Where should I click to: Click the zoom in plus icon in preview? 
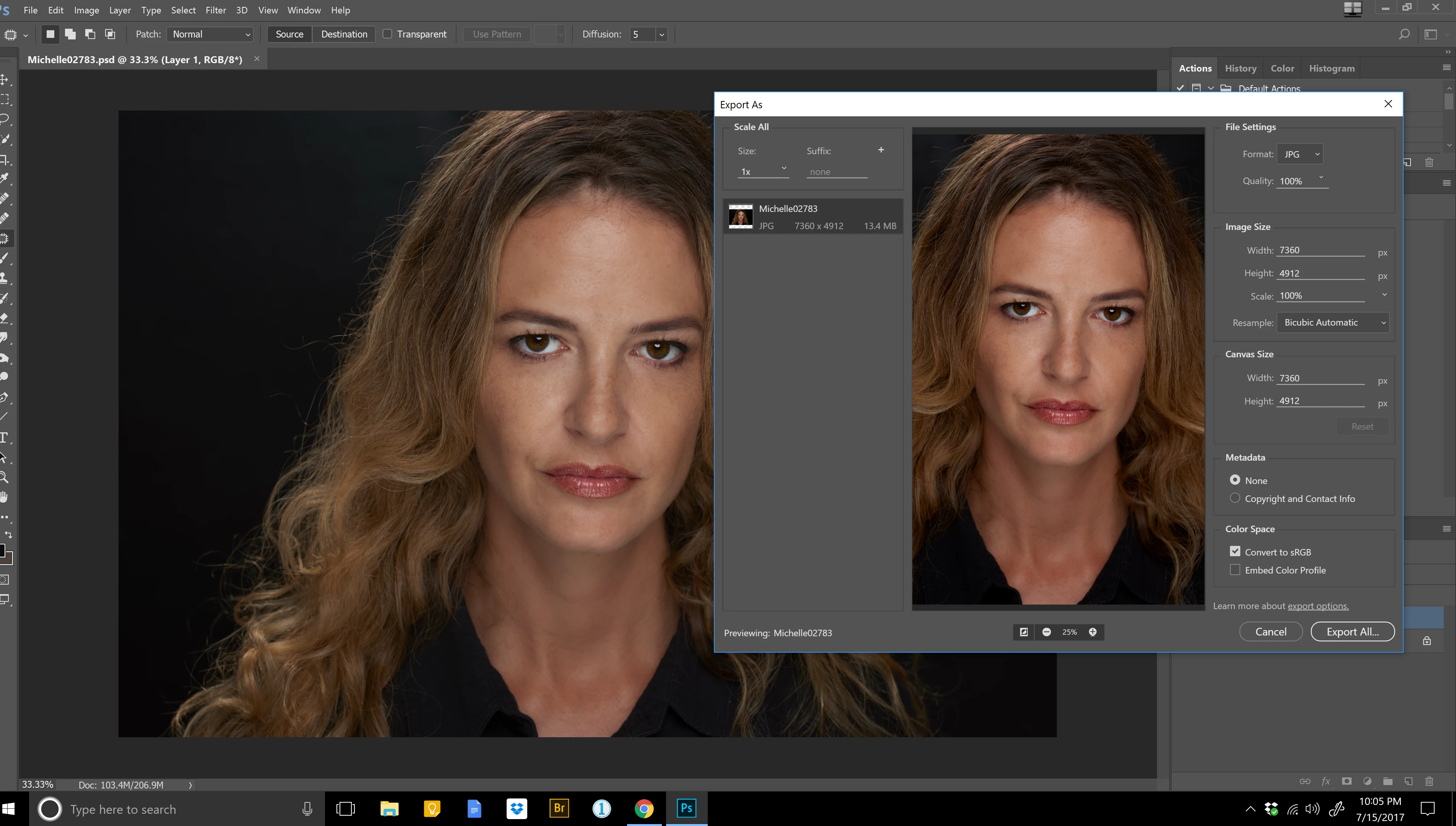tap(1092, 632)
